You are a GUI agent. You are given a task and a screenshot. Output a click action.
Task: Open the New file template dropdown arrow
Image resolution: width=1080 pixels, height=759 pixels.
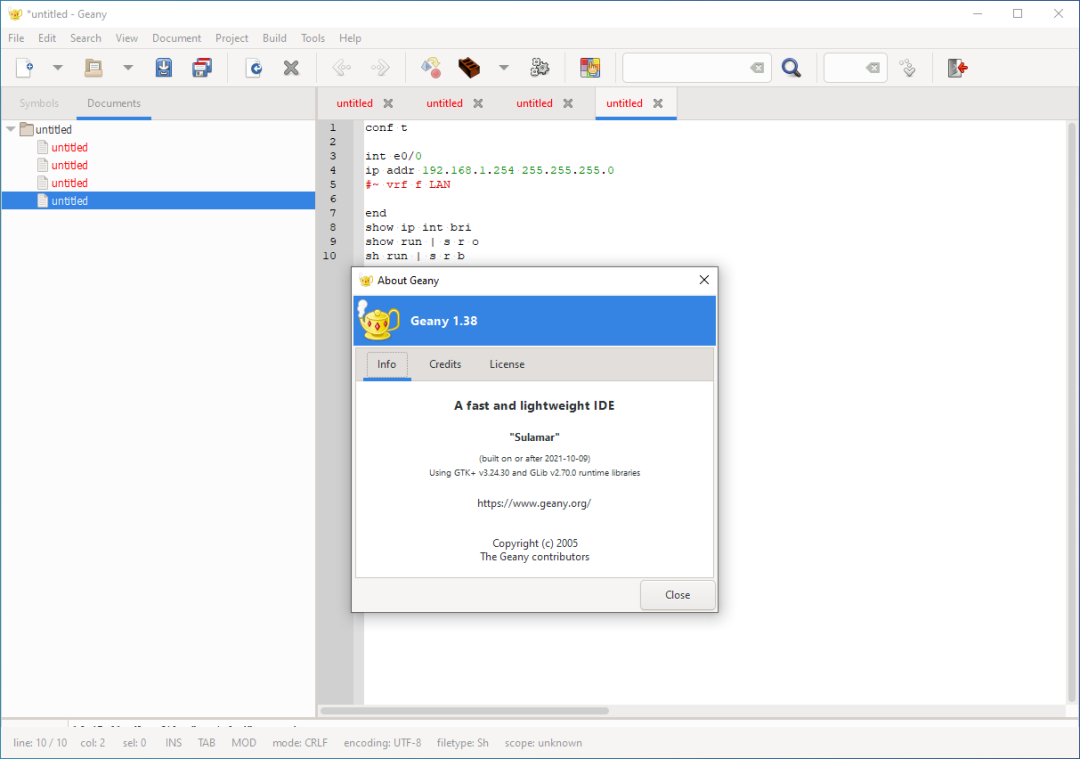(x=58, y=67)
